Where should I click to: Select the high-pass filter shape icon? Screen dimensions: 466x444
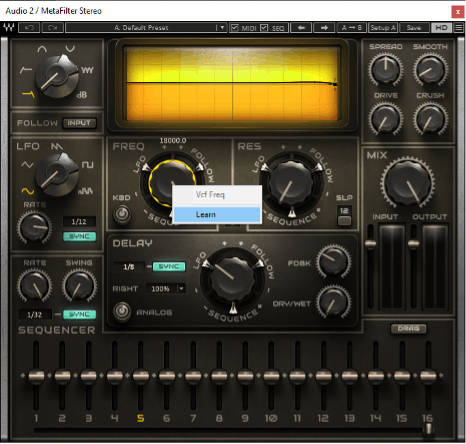(26, 70)
